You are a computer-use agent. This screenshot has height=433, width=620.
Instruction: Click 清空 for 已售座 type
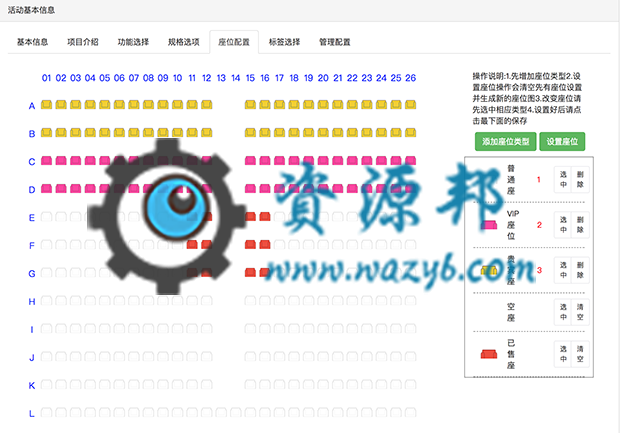point(580,354)
